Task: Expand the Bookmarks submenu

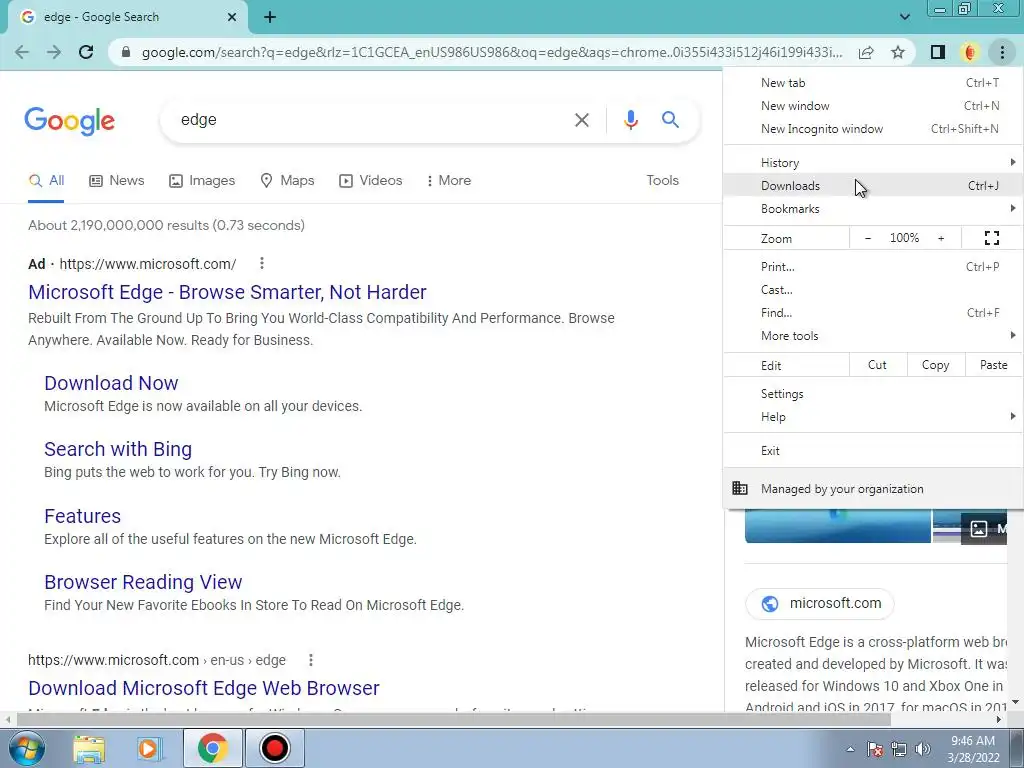Action: point(873,209)
